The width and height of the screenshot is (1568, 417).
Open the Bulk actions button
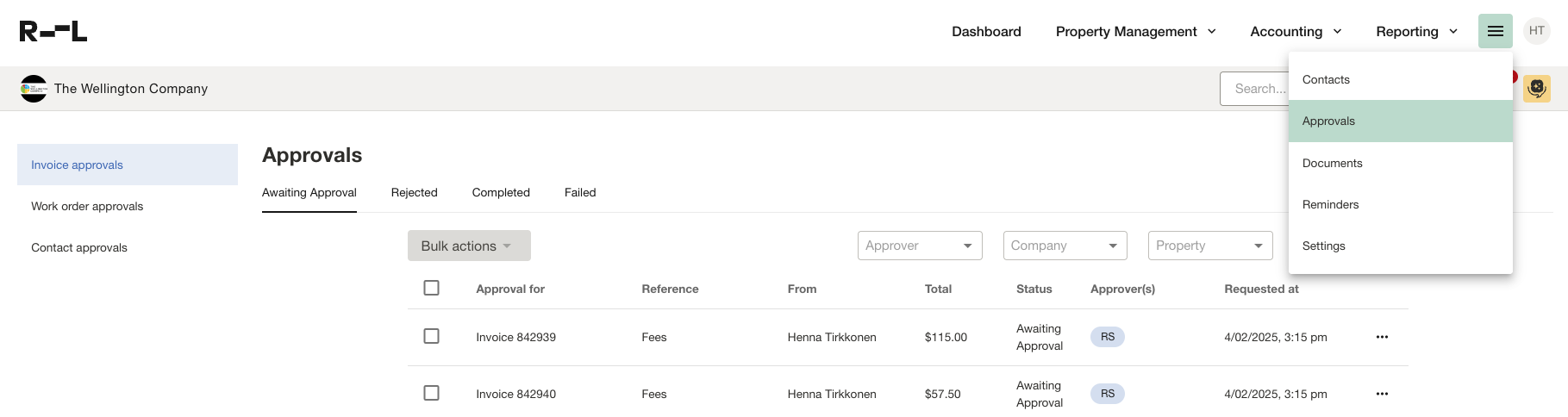[x=468, y=246]
